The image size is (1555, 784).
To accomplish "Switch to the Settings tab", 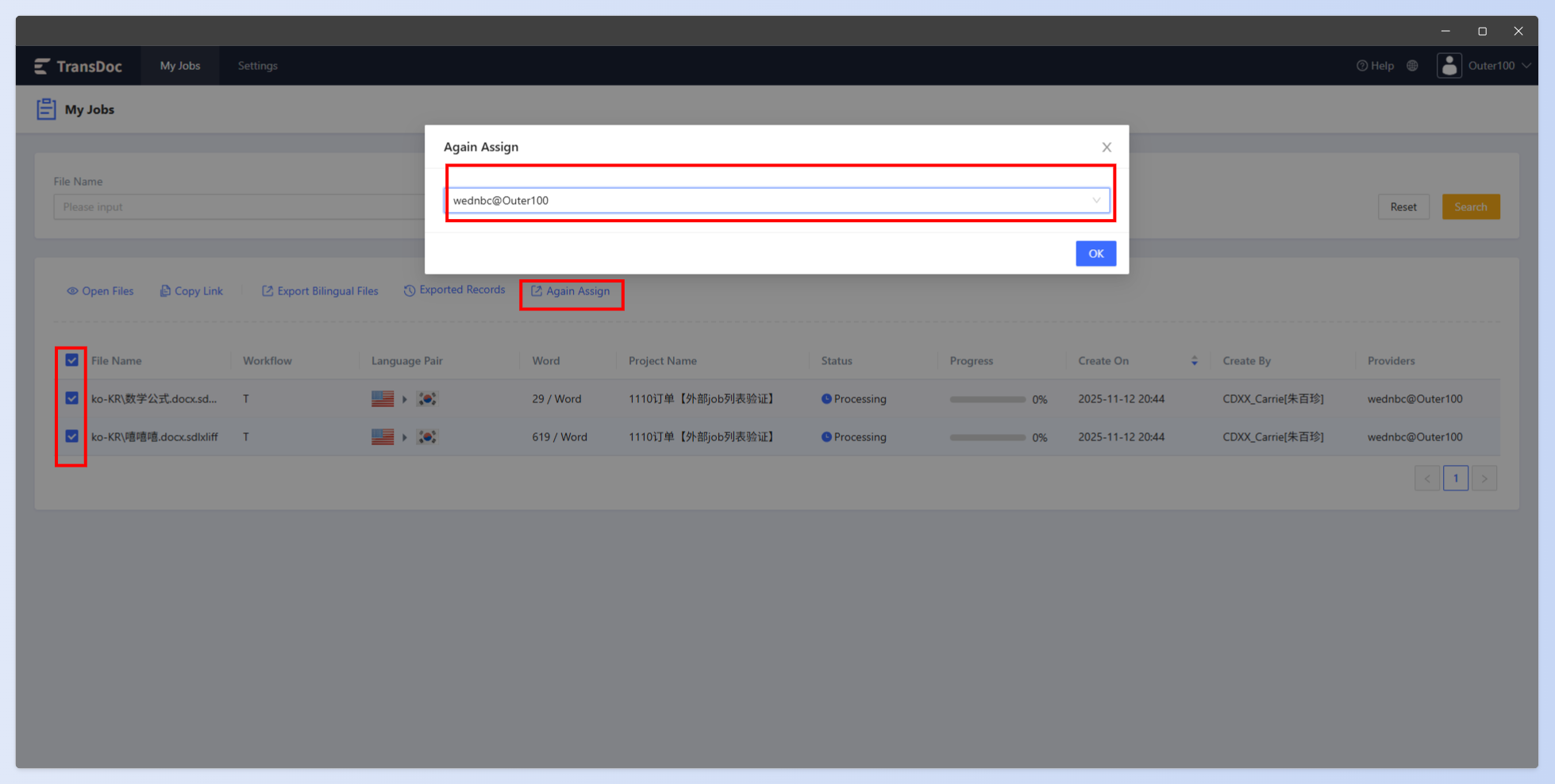I will pos(258,66).
